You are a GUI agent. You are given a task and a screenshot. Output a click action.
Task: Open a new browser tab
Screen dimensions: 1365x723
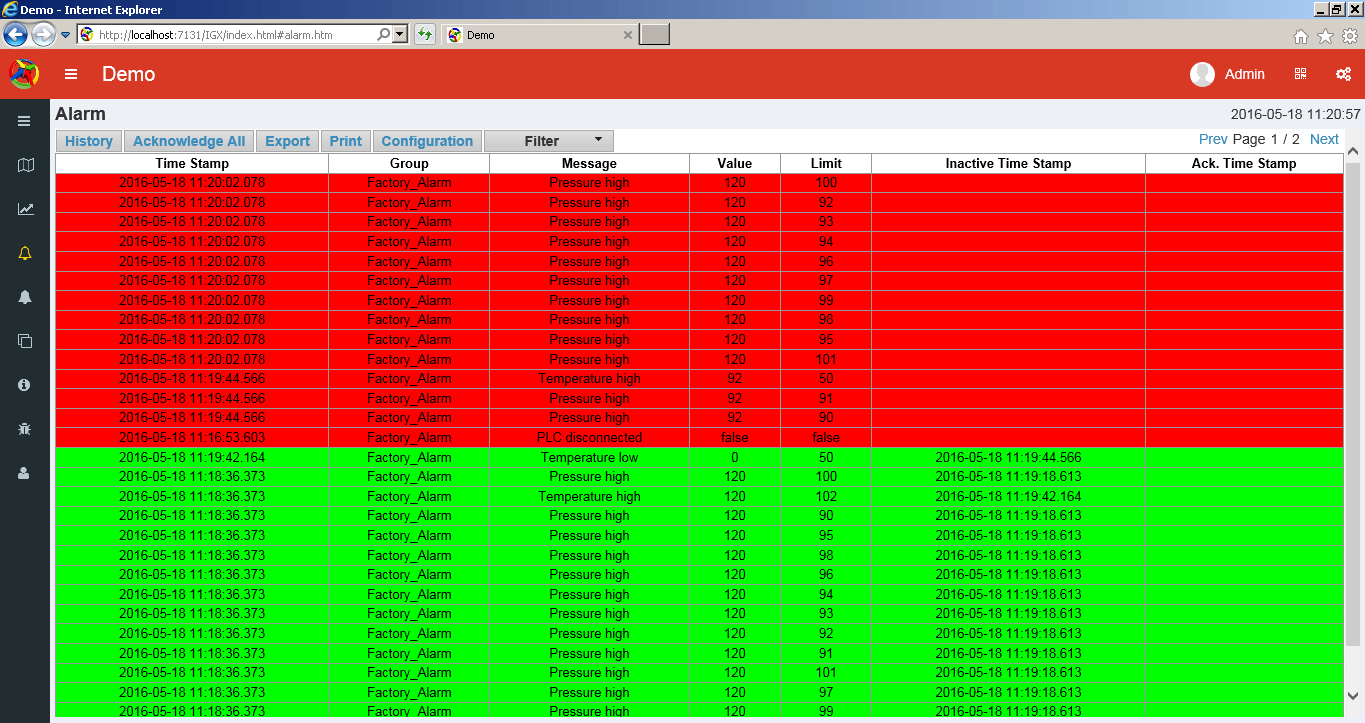coord(655,35)
